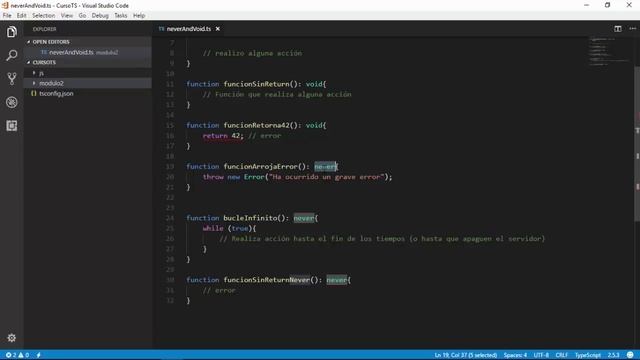Click line number 24 in the gutter
The height and width of the screenshot is (360, 640).
click(x=170, y=218)
